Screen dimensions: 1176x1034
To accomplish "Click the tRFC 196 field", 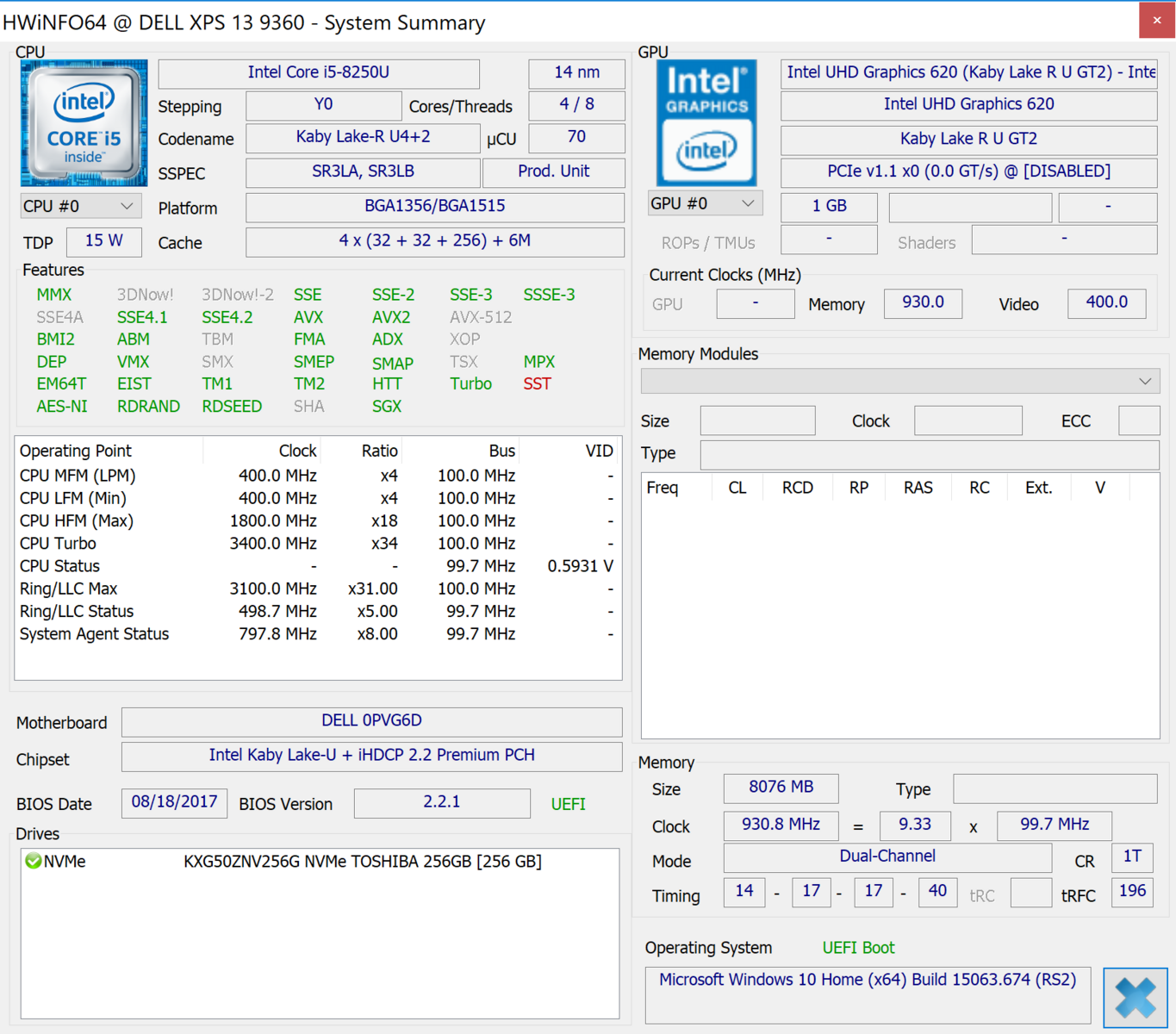I will [1132, 892].
